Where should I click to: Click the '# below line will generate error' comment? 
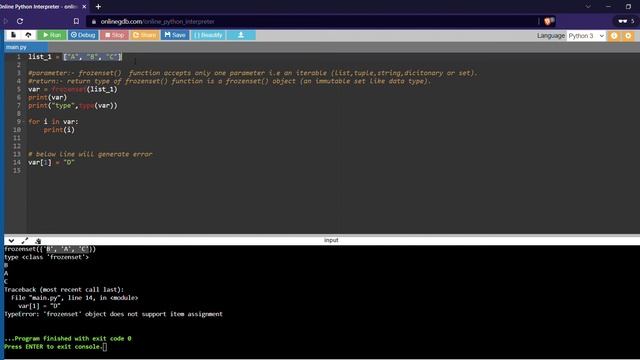click(x=90, y=154)
